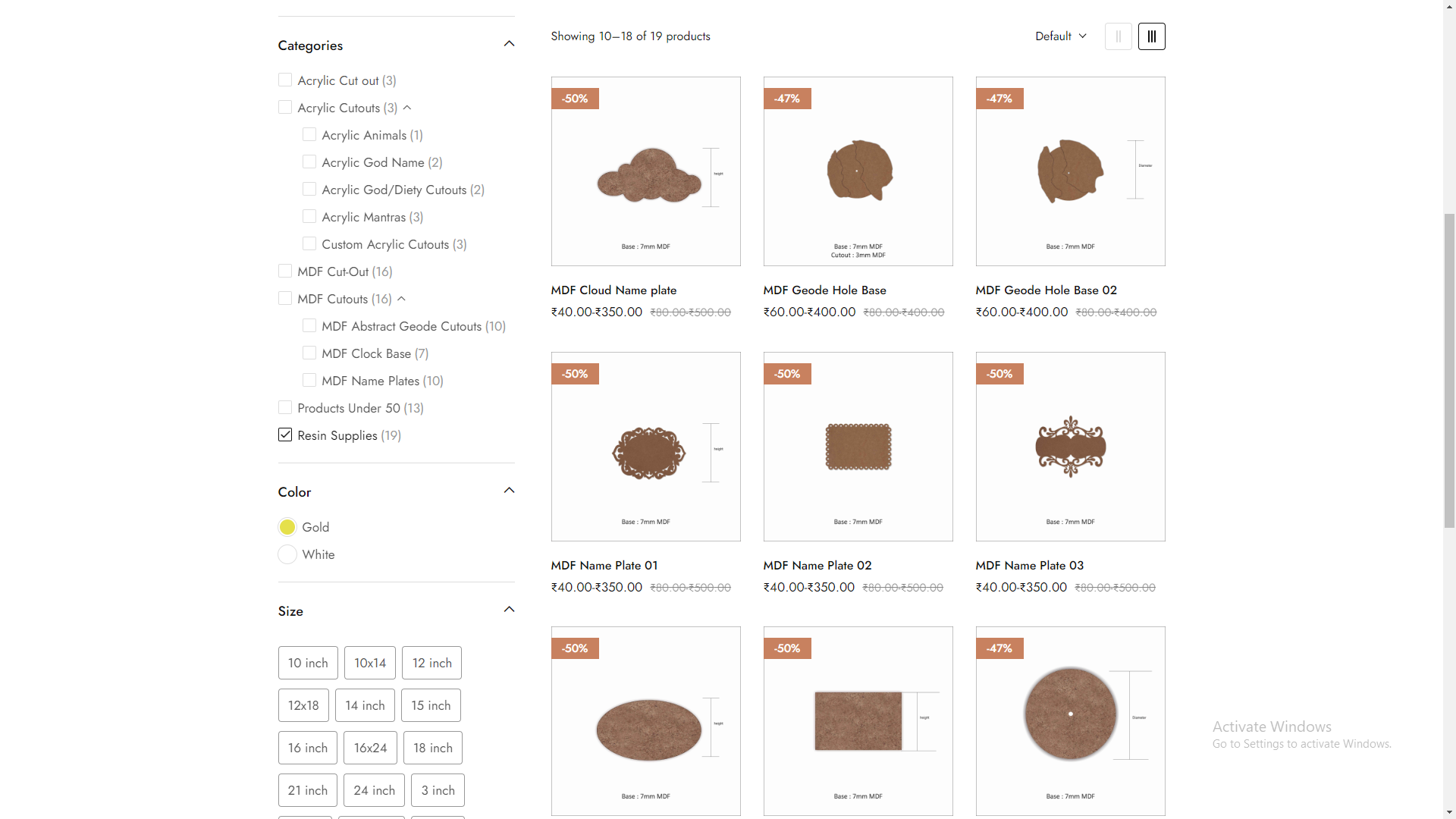Image resolution: width=1456 pixels, height=819 pixels.
Task: Open MDF Name Plate 02 image
Action: click(858, 447)
